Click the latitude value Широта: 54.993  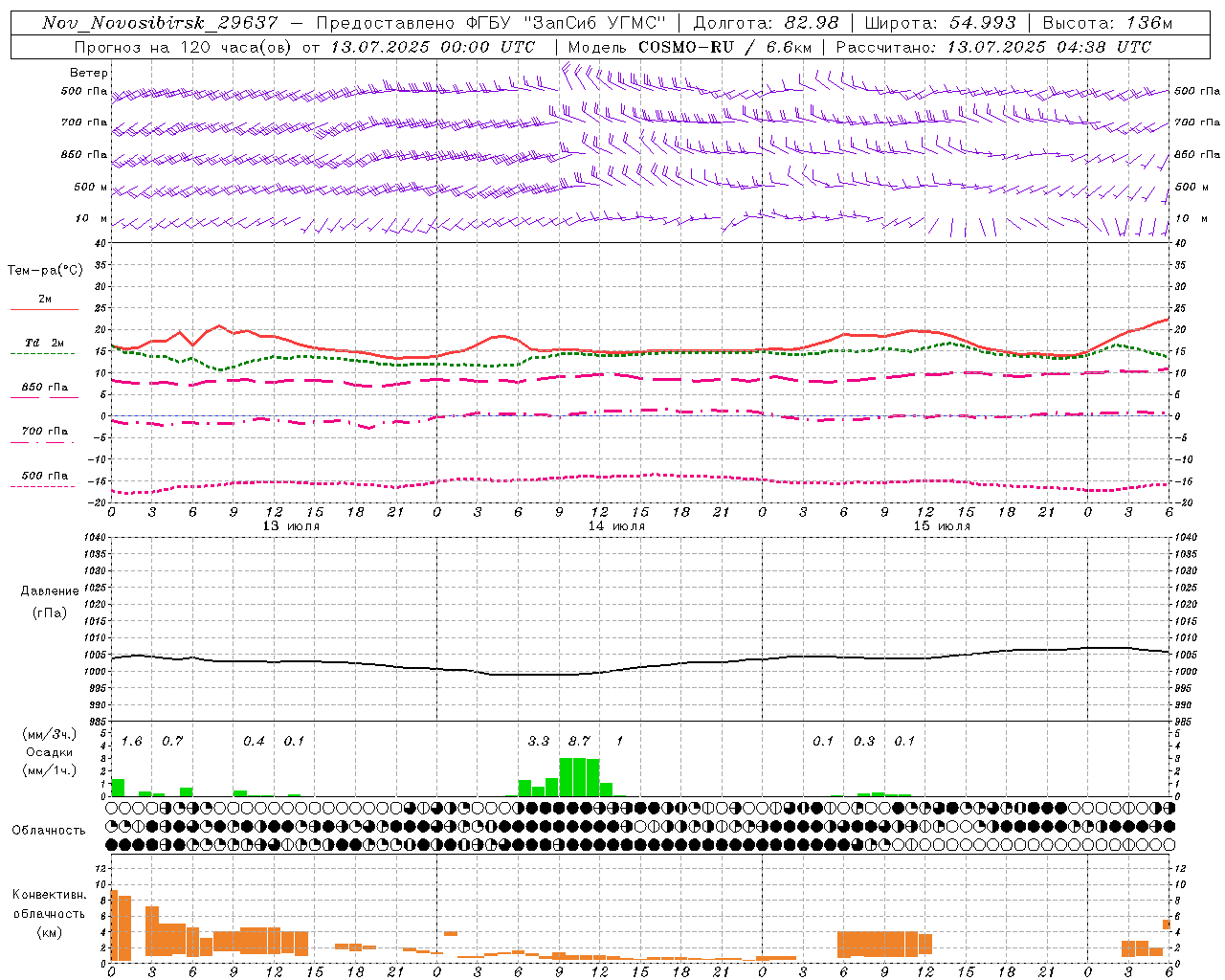[940, 23]
